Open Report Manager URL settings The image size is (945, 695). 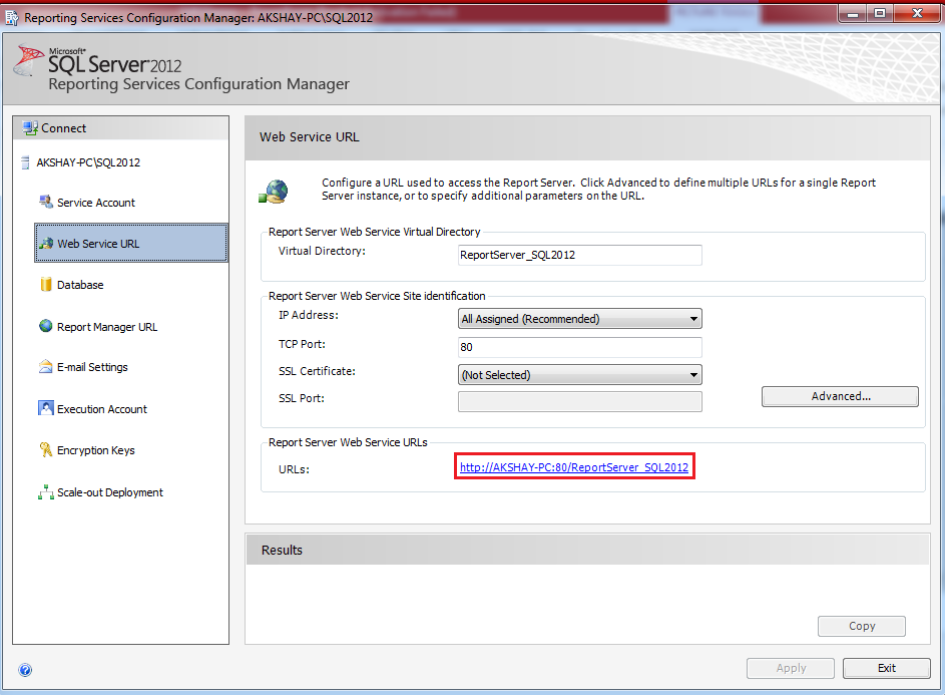pos(107,327)
